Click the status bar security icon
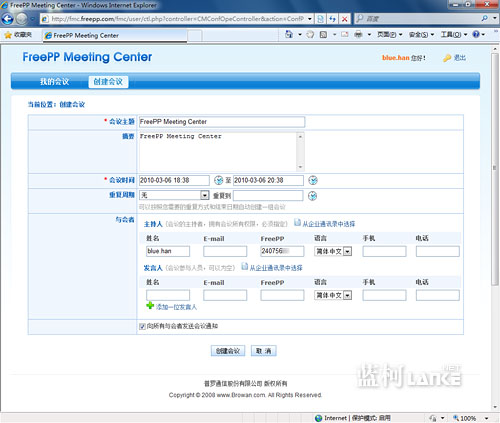 click(x=433, y=418)
